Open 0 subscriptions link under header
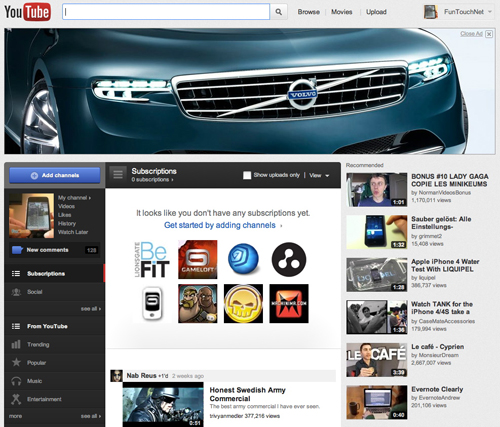This screenshot has width=500, height=427. 152,180
